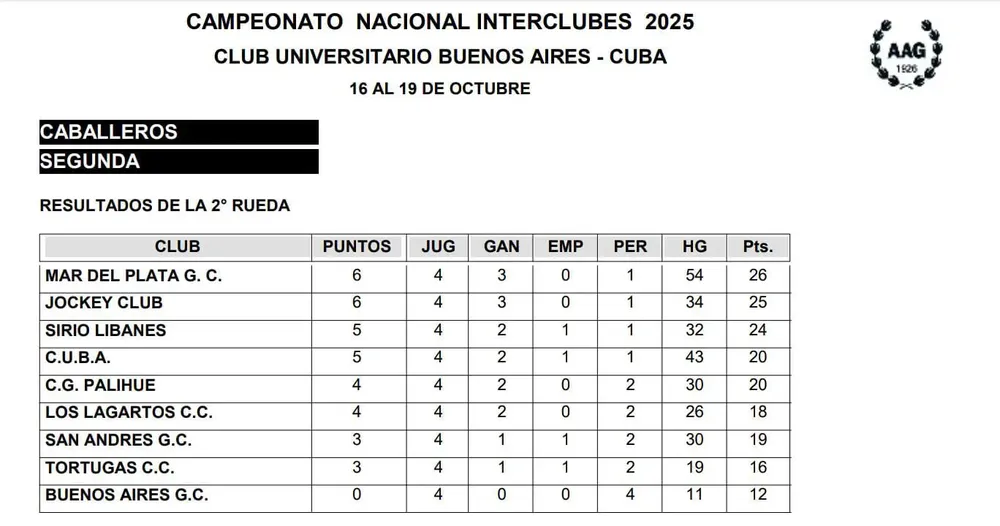Click the C.U.B.A. club cell
Screen dimensions: 1000x526
click(x=78, y=357)
